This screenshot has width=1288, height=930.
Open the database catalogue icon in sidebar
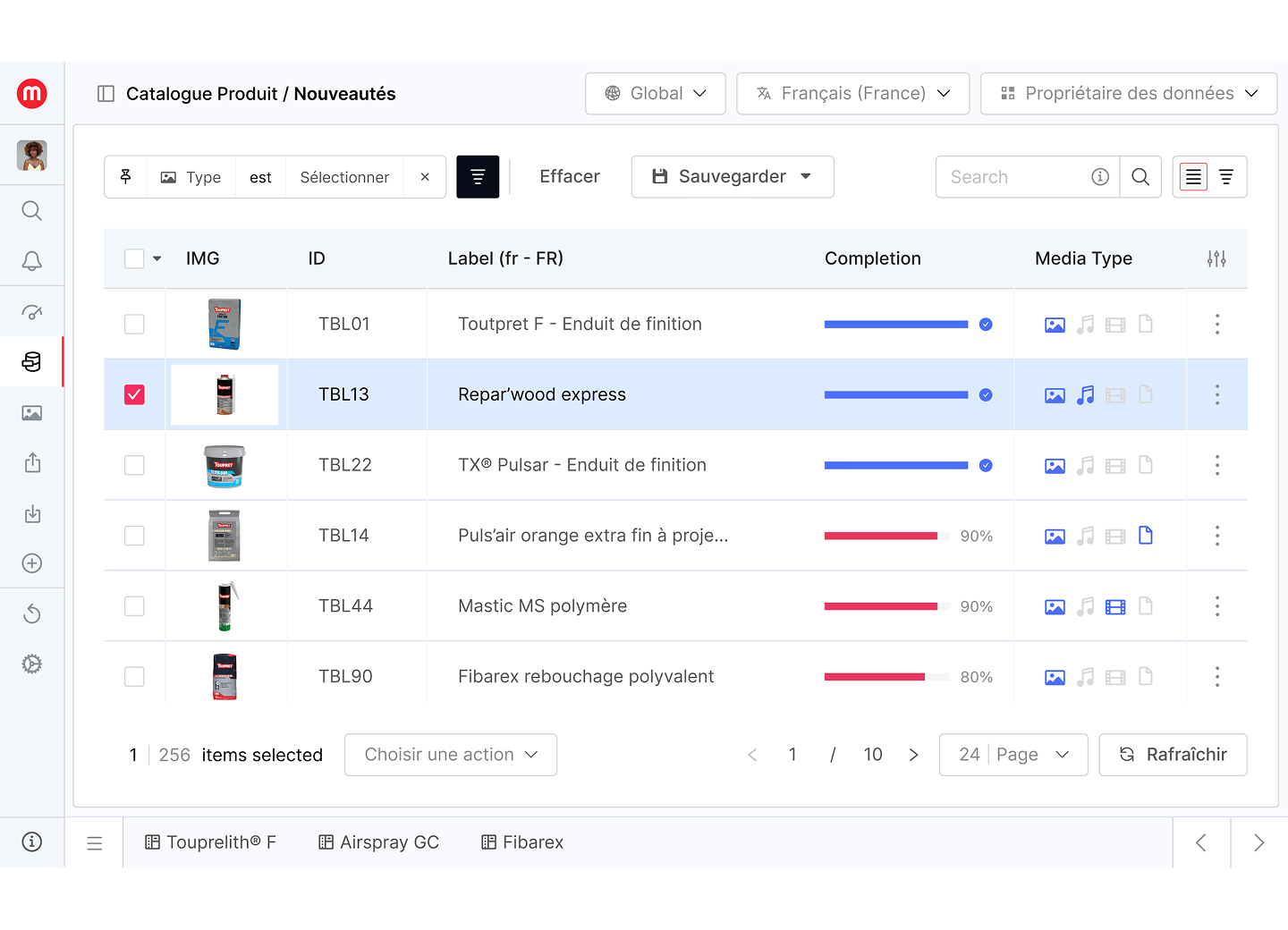(x=31, y=362)
